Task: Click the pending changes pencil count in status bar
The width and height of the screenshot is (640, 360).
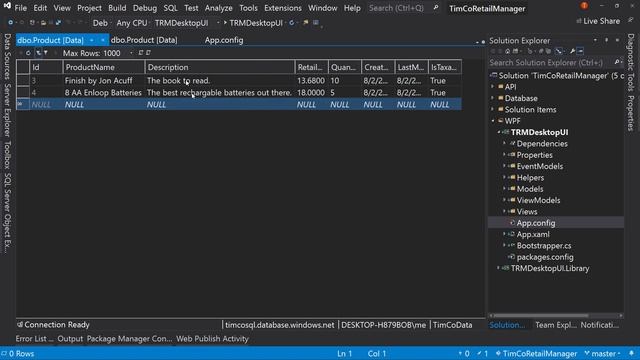Action: (x=482, y=353)
